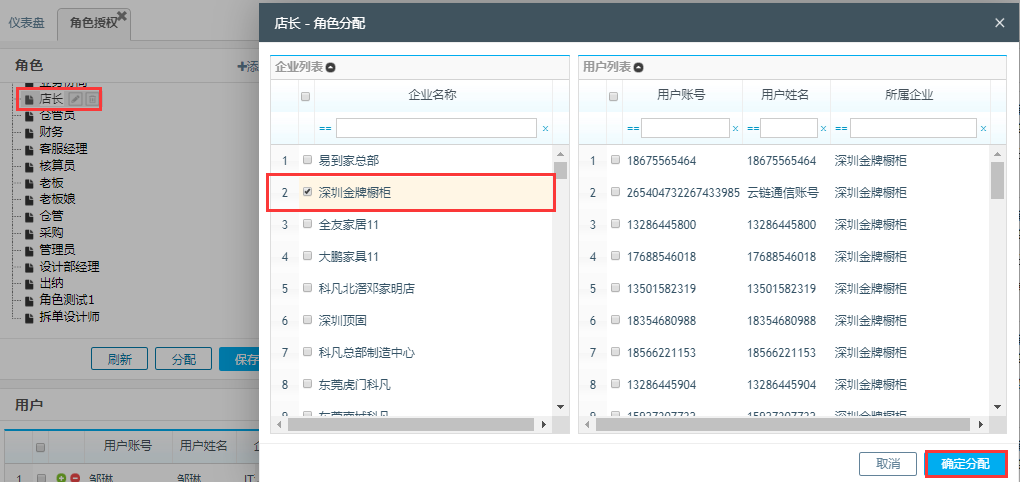Screen dimensions: 1020x482
Task: Select the 拆单设计师 role in tree
Action: 70,317
